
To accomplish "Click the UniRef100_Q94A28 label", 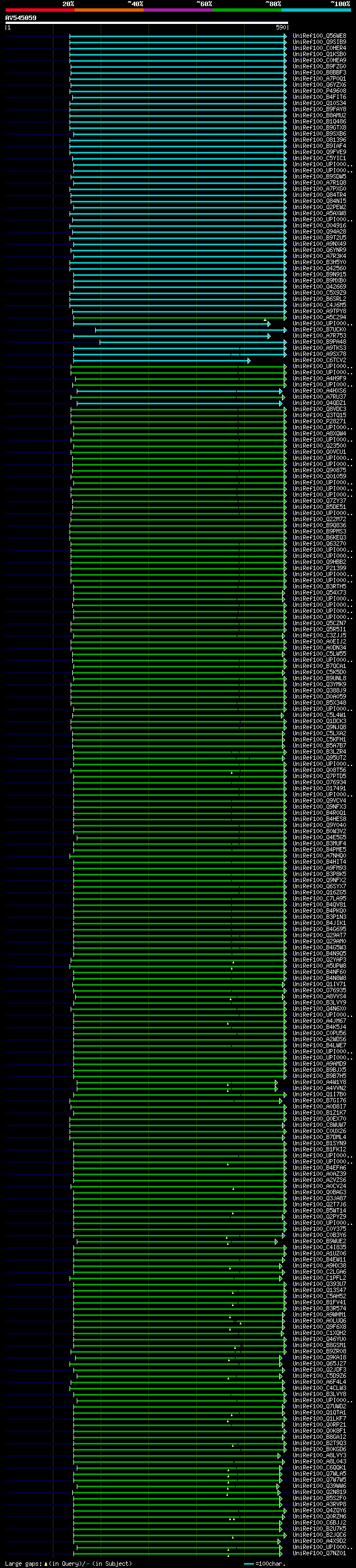I will [x=319, y=232].
